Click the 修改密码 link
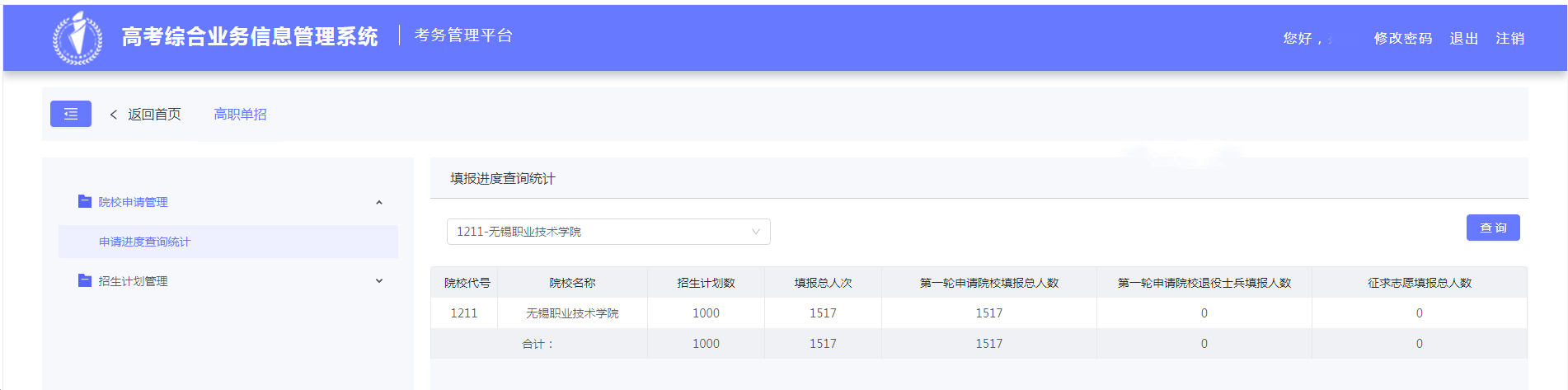 [x=1402, y=39]
